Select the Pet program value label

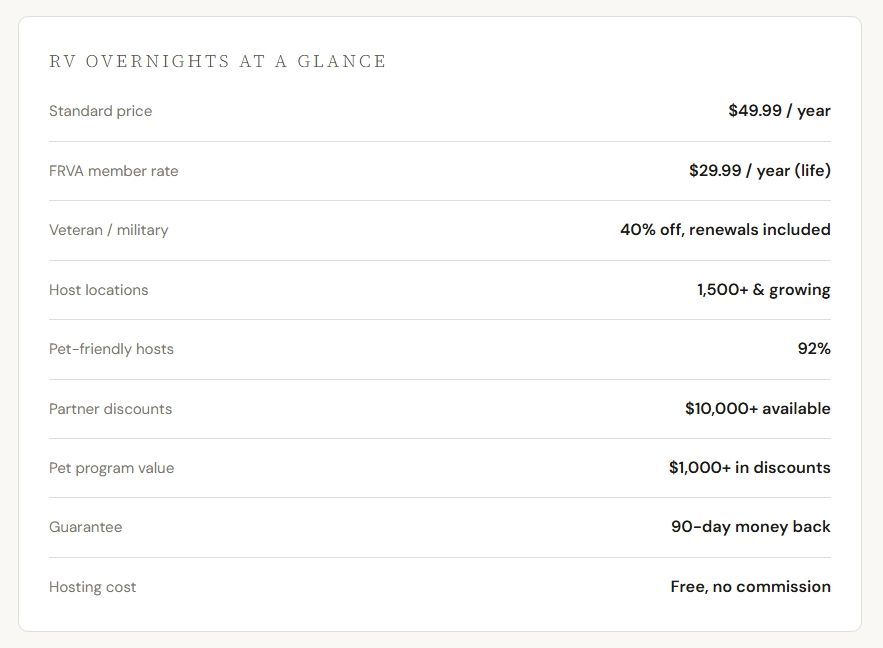point(112,468)
